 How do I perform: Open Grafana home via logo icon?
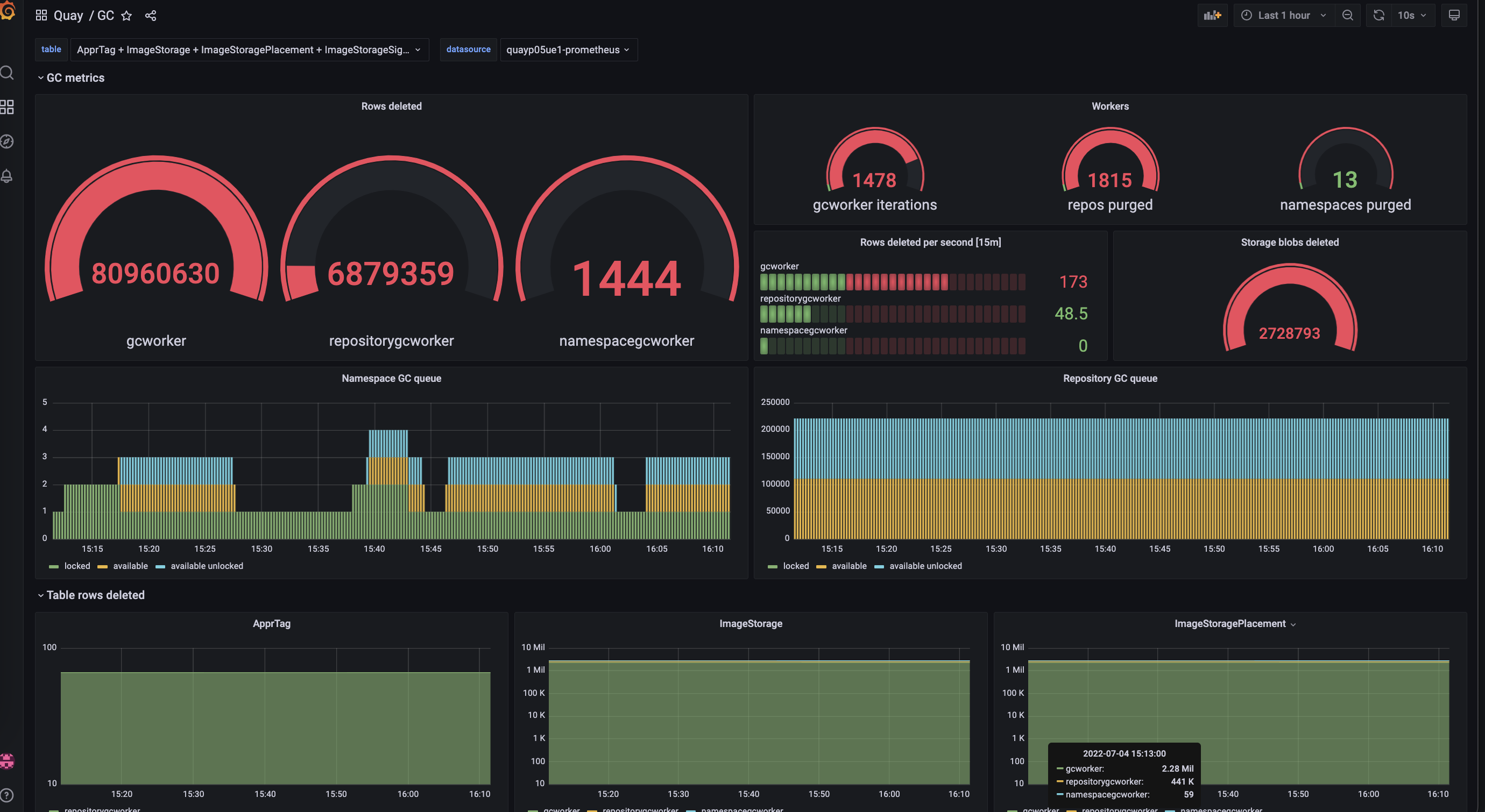click(x=9, y=11)
